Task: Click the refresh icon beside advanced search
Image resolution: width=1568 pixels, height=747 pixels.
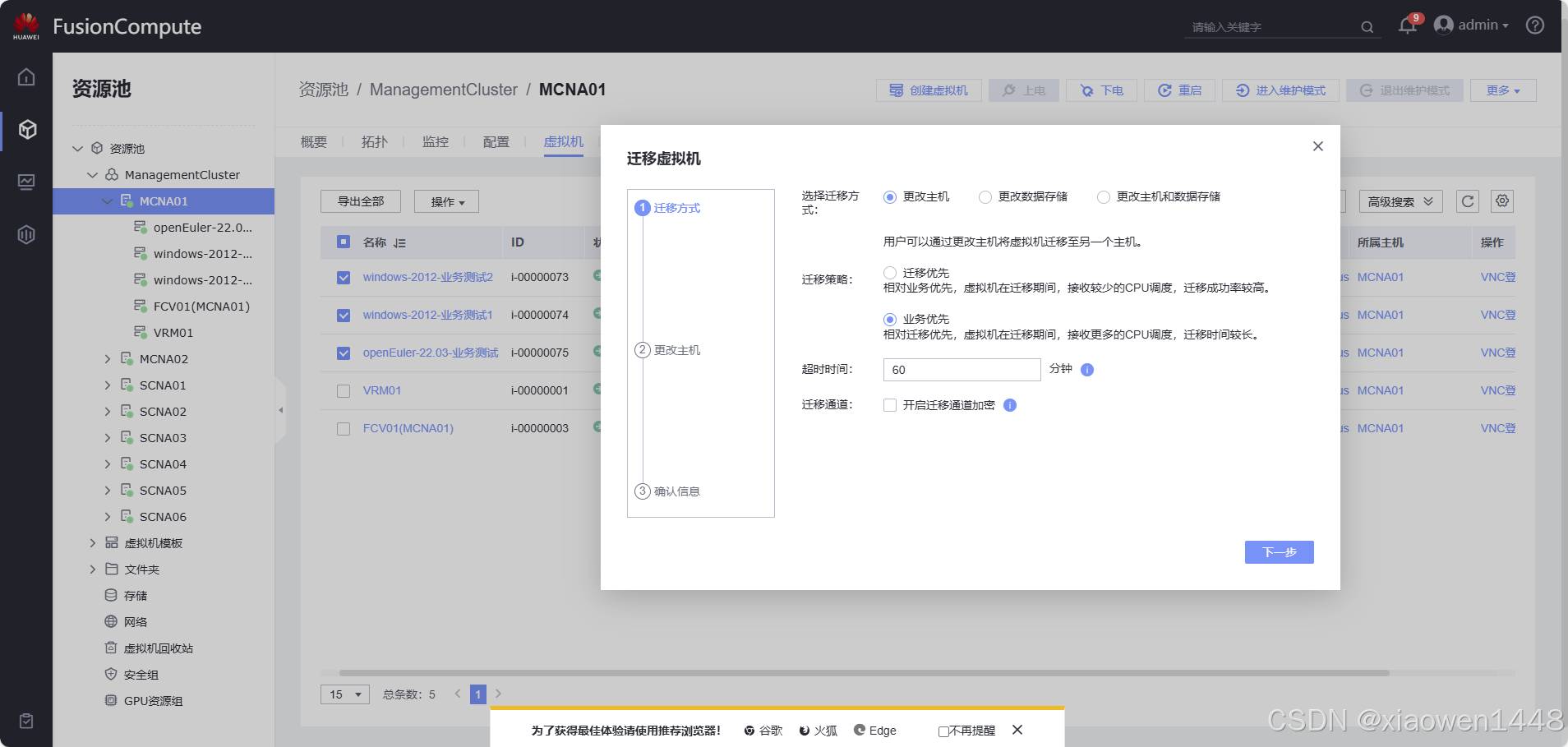Action: point(1468,201)
